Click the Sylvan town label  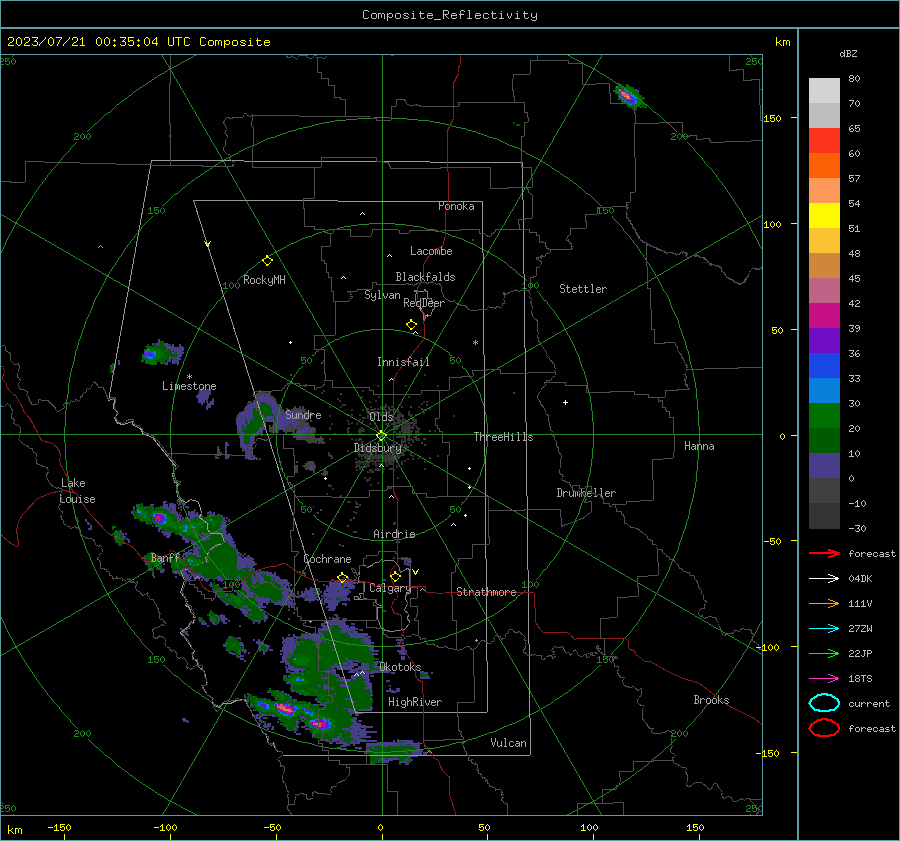coord(382,296)
